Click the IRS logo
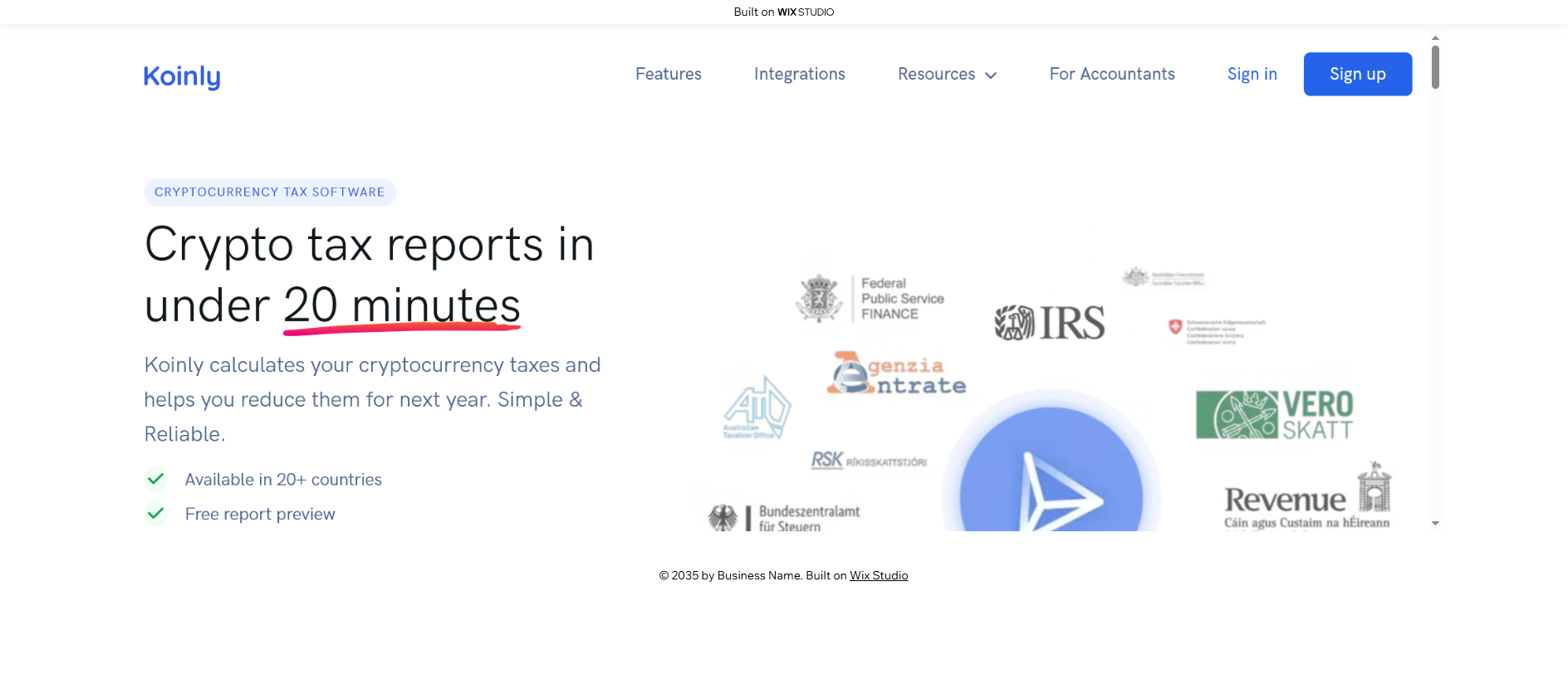This screenshot has width=1568, height=679. coord(1050,323)
